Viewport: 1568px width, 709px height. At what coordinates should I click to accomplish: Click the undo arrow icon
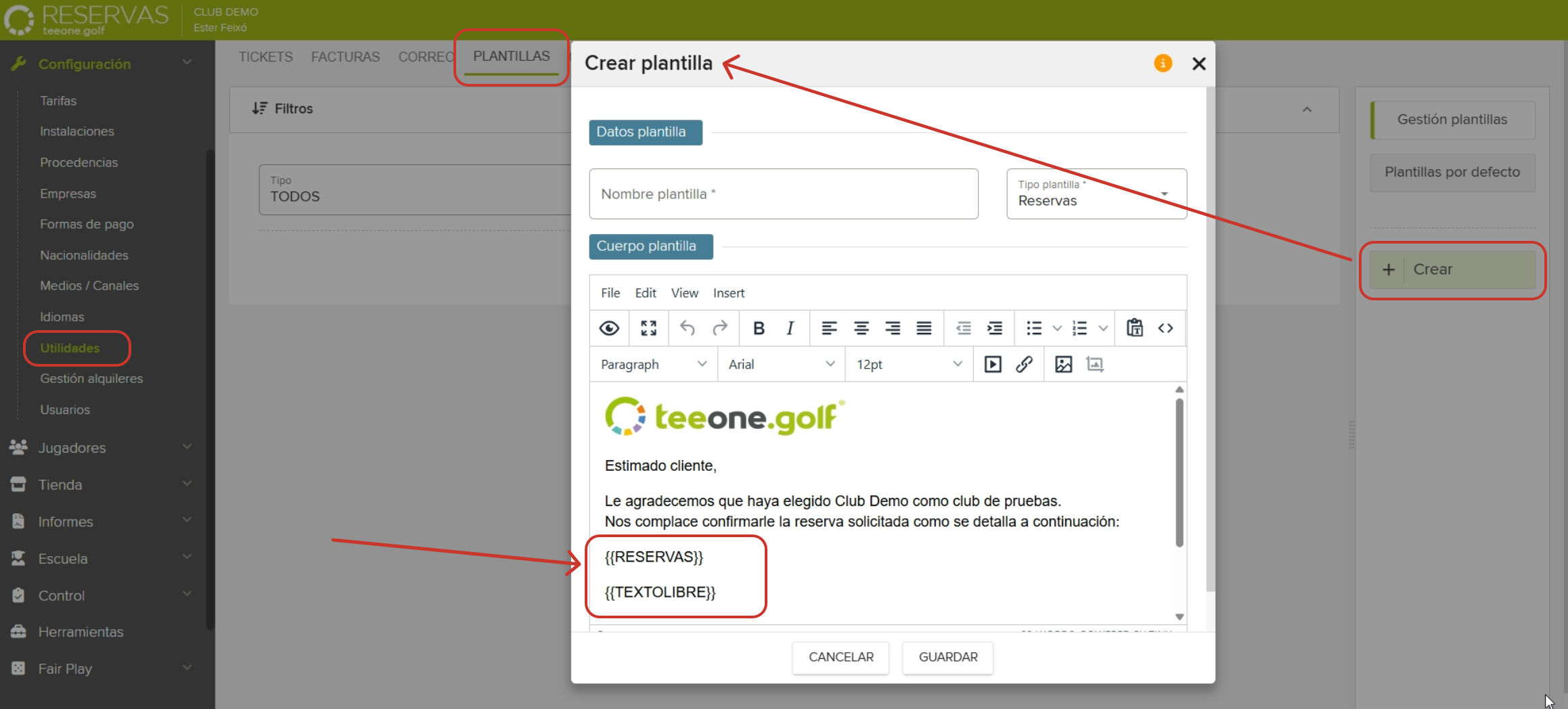(688, 328)
